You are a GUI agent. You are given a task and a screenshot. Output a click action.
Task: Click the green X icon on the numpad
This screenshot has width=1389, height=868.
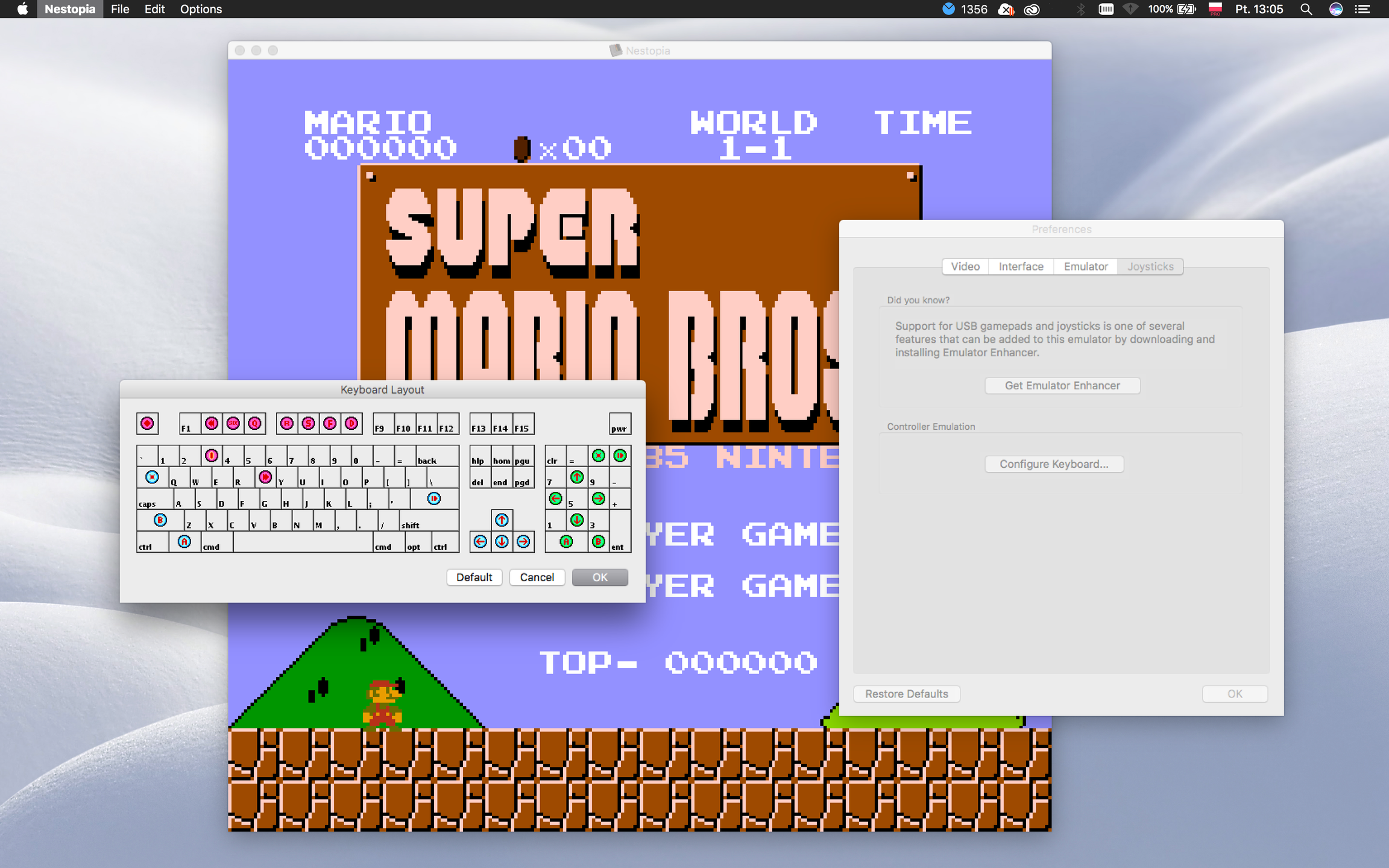tap(599, 455)
